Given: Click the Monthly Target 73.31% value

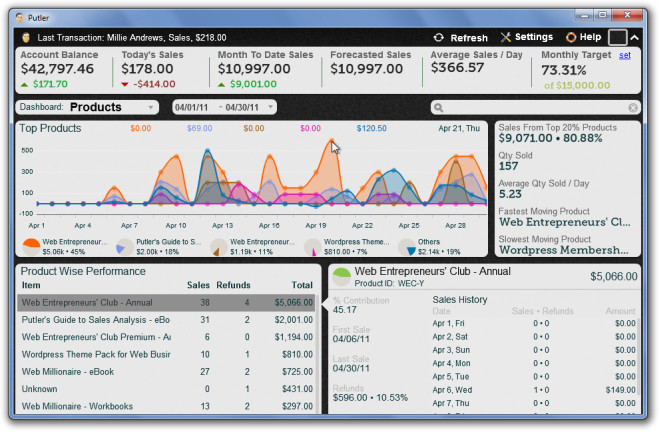Looking at the screenshot, I should pos(564,70).
